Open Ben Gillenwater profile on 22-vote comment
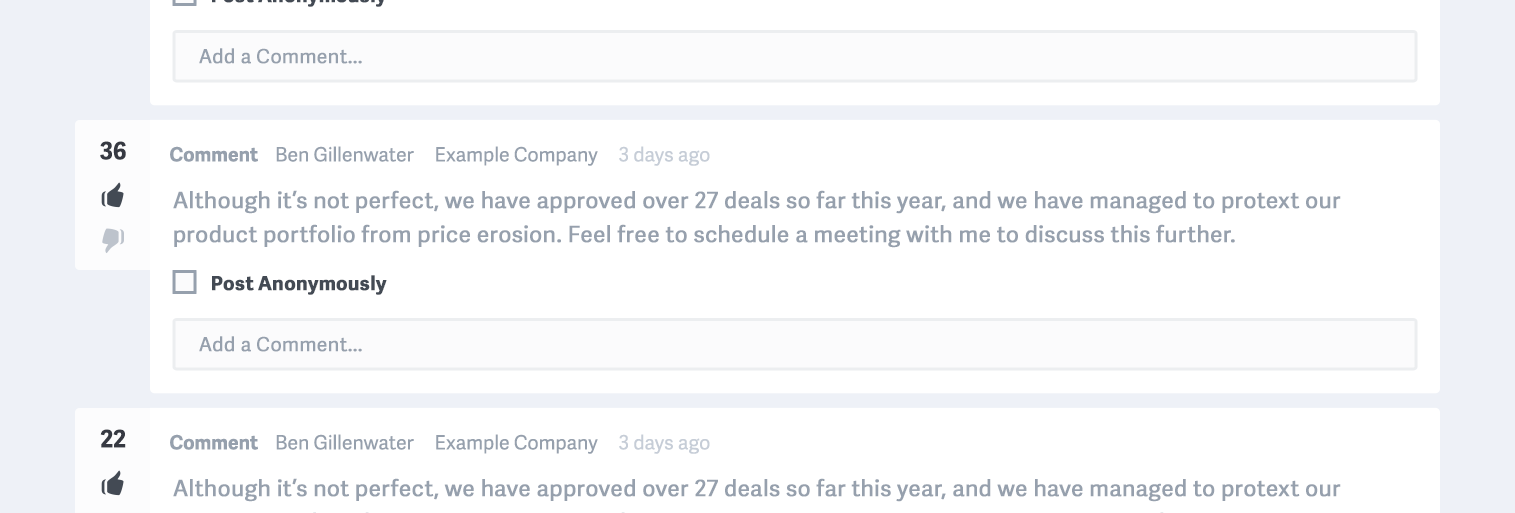Screen dimensions: 1515x513 point(344,443)
